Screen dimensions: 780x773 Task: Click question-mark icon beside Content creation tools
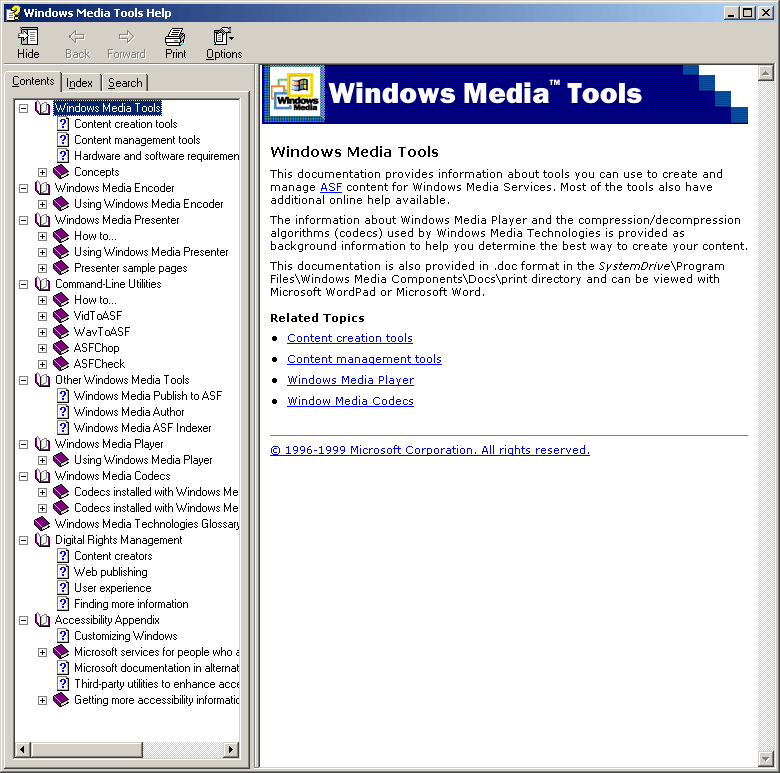(63, 124)
